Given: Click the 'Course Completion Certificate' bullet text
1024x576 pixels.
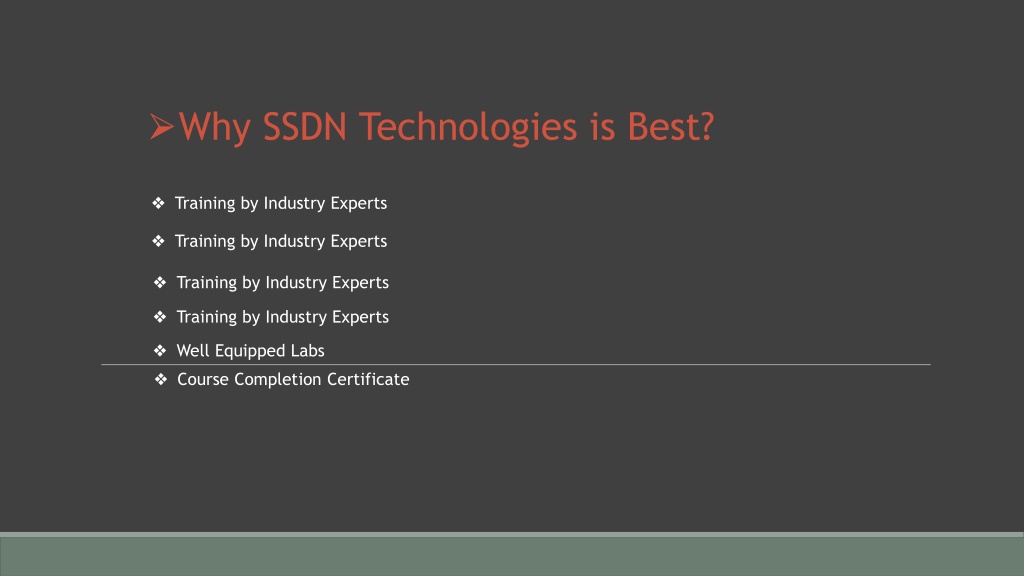Looking at the screenshot, I should (293, 379).
